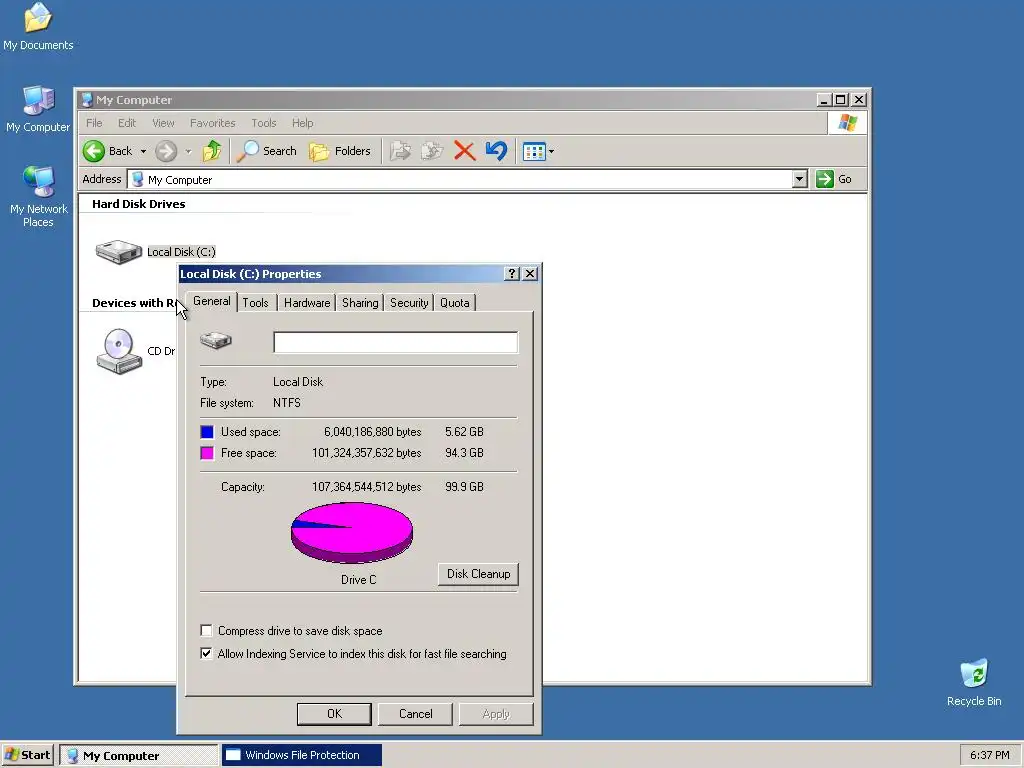Click Cancel in the Properties dialog

pyautogui.click(x=415, y=714)
